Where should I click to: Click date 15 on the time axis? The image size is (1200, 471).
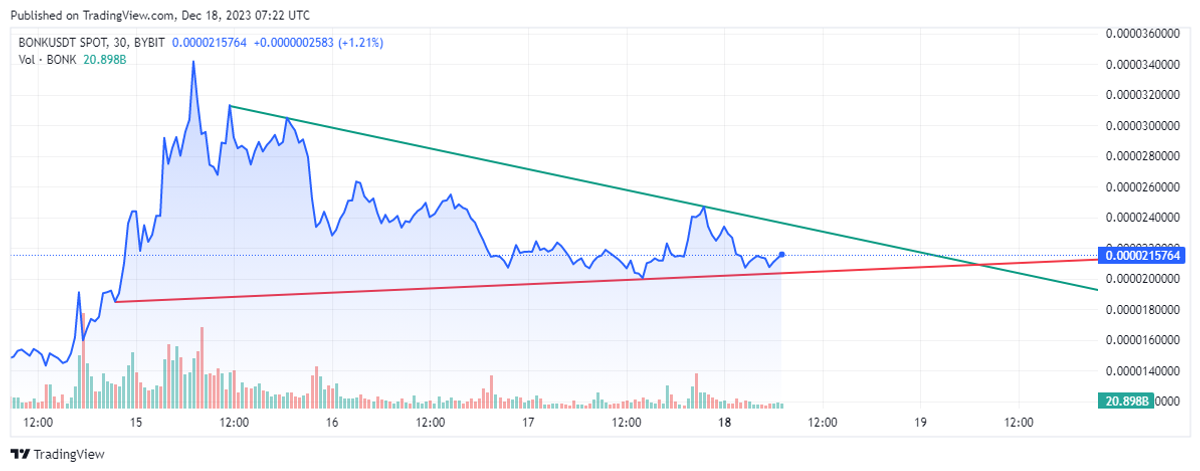click(x=136, y=423)
